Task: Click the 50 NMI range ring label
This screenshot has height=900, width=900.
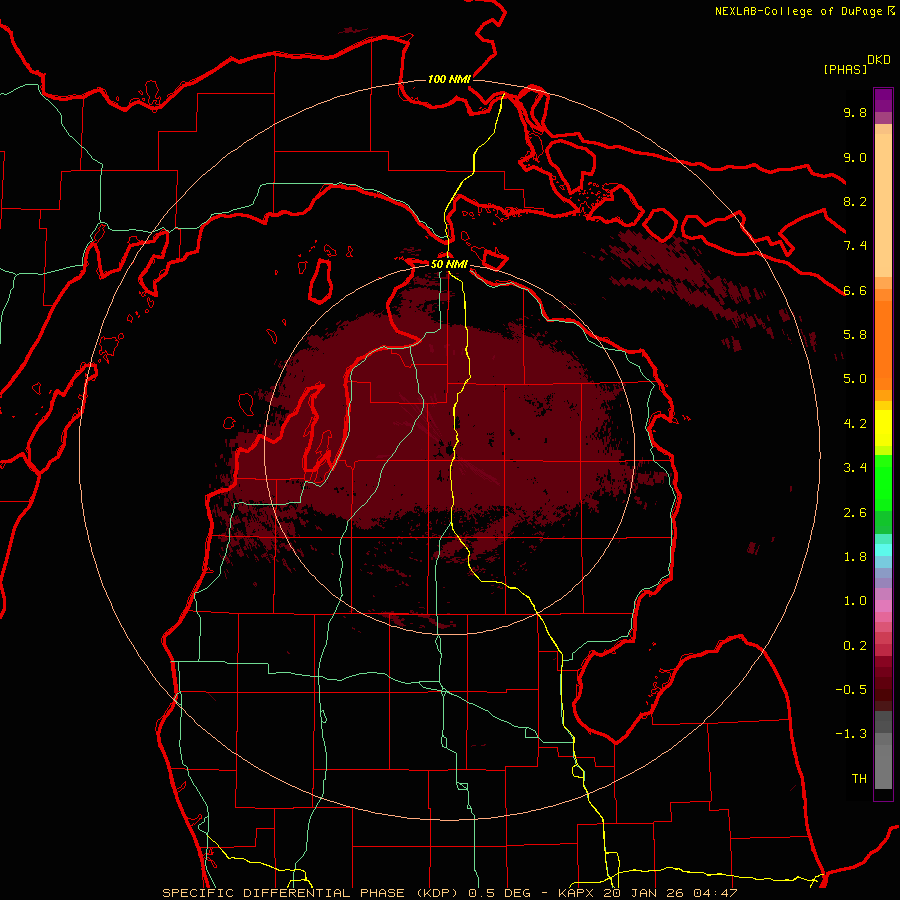Action: tap(449, 264)
